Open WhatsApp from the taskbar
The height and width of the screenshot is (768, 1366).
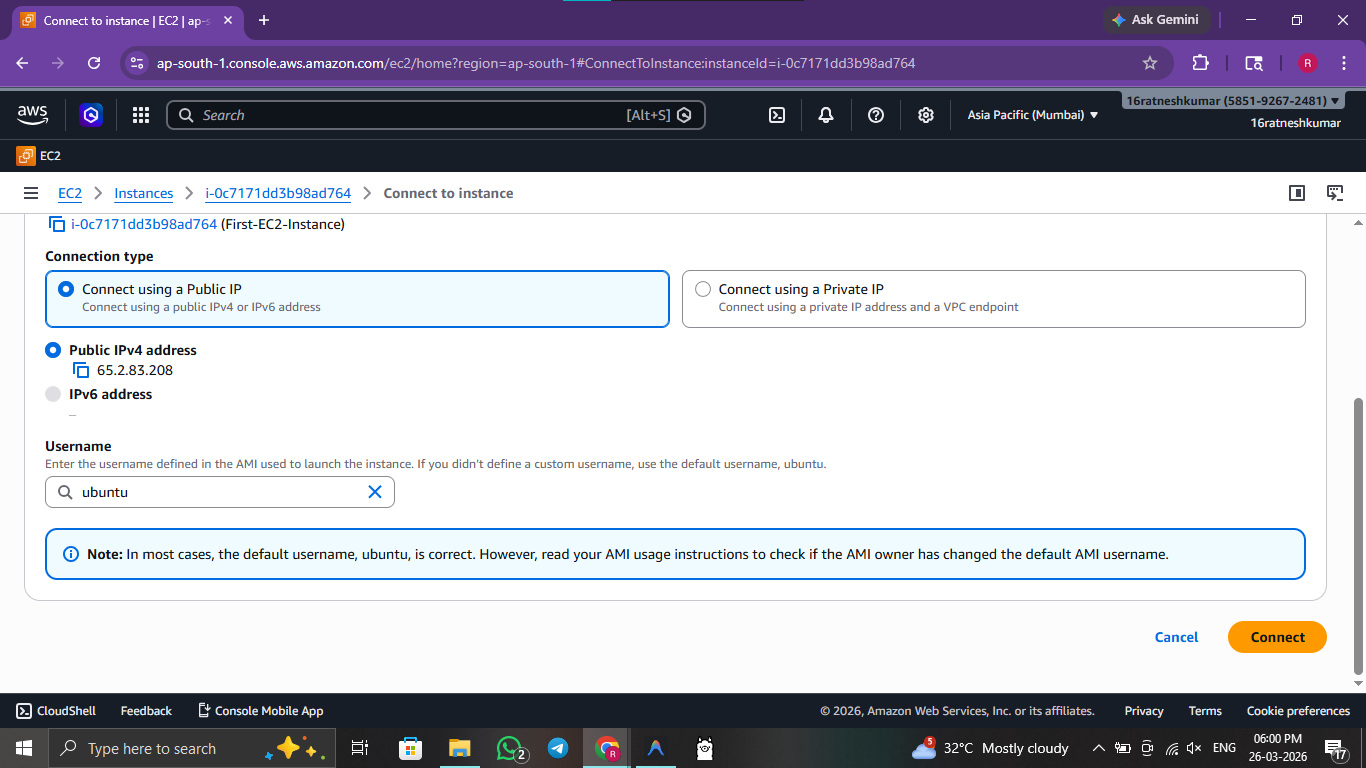point(512,748)
